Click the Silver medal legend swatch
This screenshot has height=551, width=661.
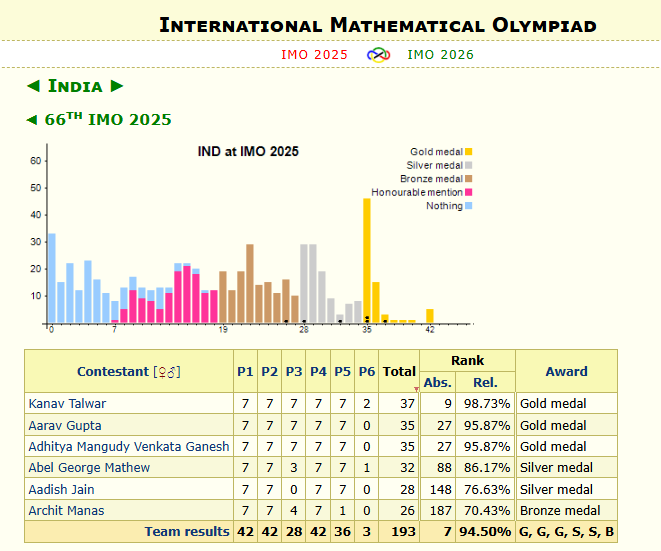click(x=468, y=165)
